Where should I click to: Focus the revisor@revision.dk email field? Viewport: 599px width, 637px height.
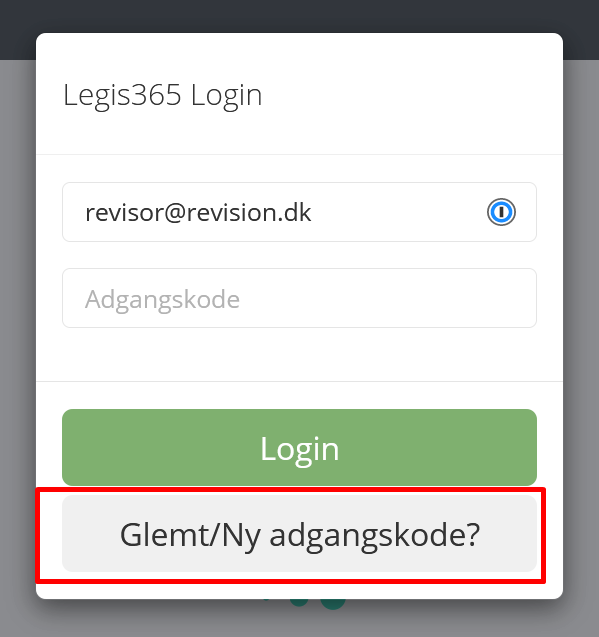[300, 212]
